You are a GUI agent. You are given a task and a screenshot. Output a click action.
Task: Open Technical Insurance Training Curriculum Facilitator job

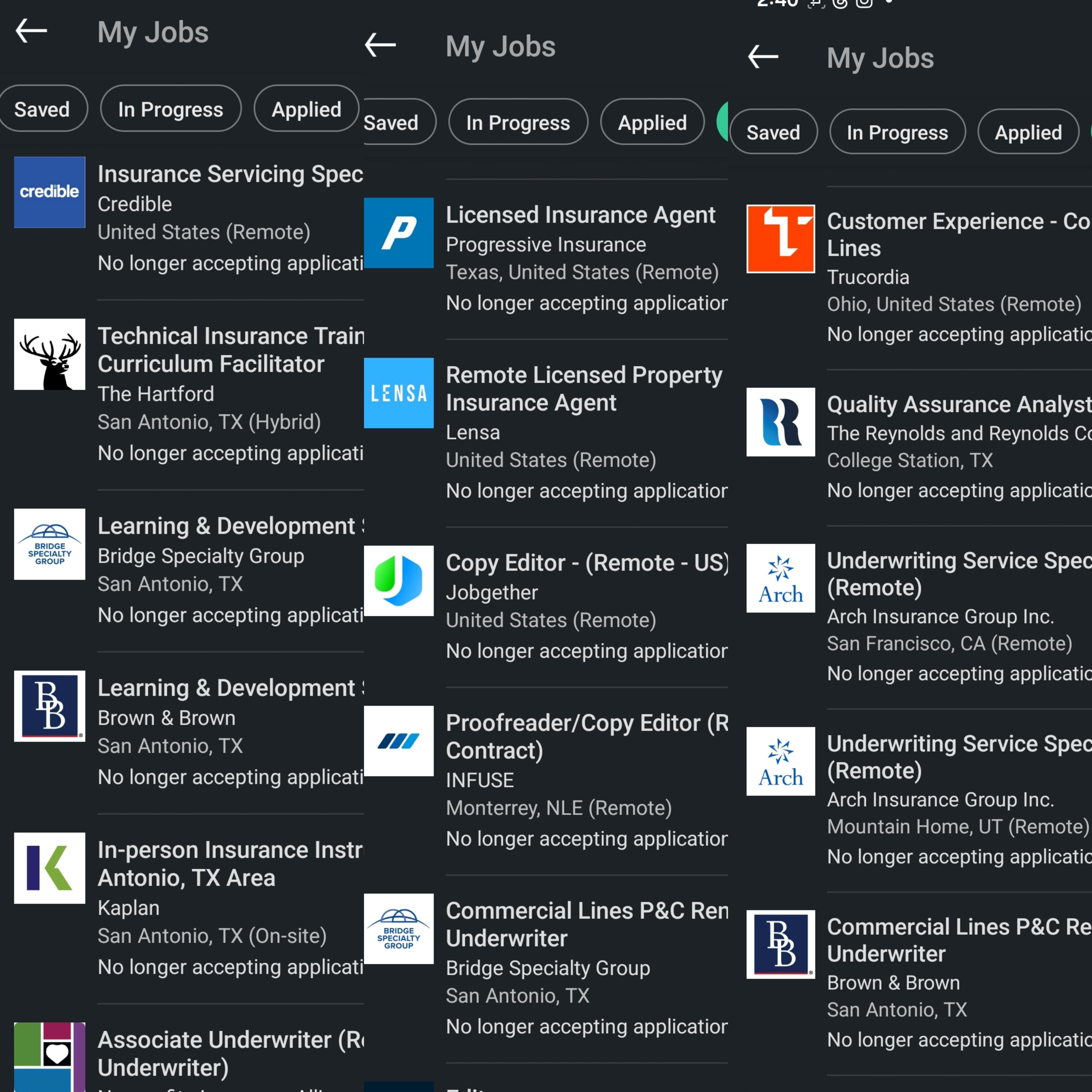pos(230,350)
